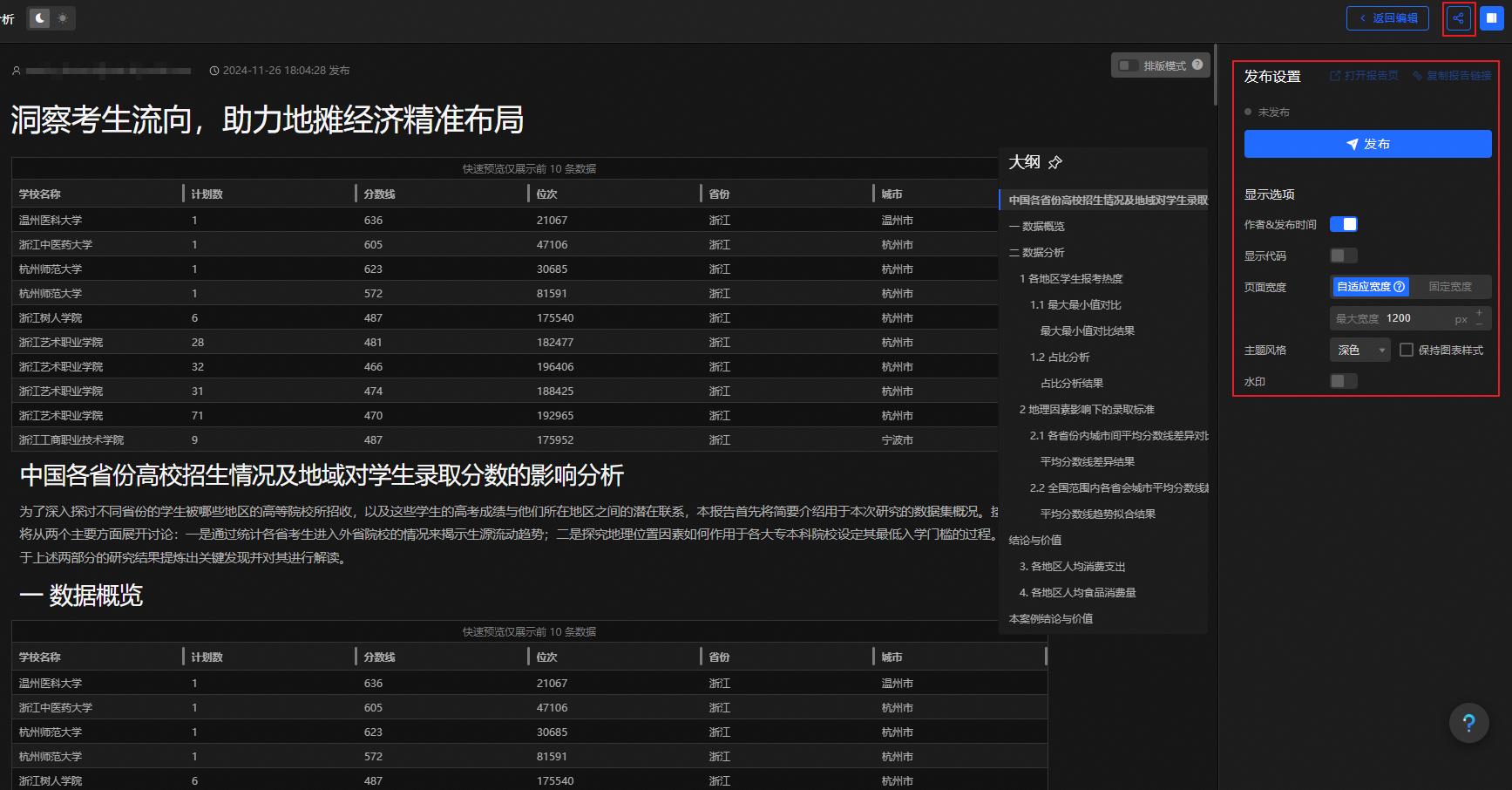Screen dimensions: 1512x790
Task: Click the 发布 publish button
Action: [x=1367, y=144]
